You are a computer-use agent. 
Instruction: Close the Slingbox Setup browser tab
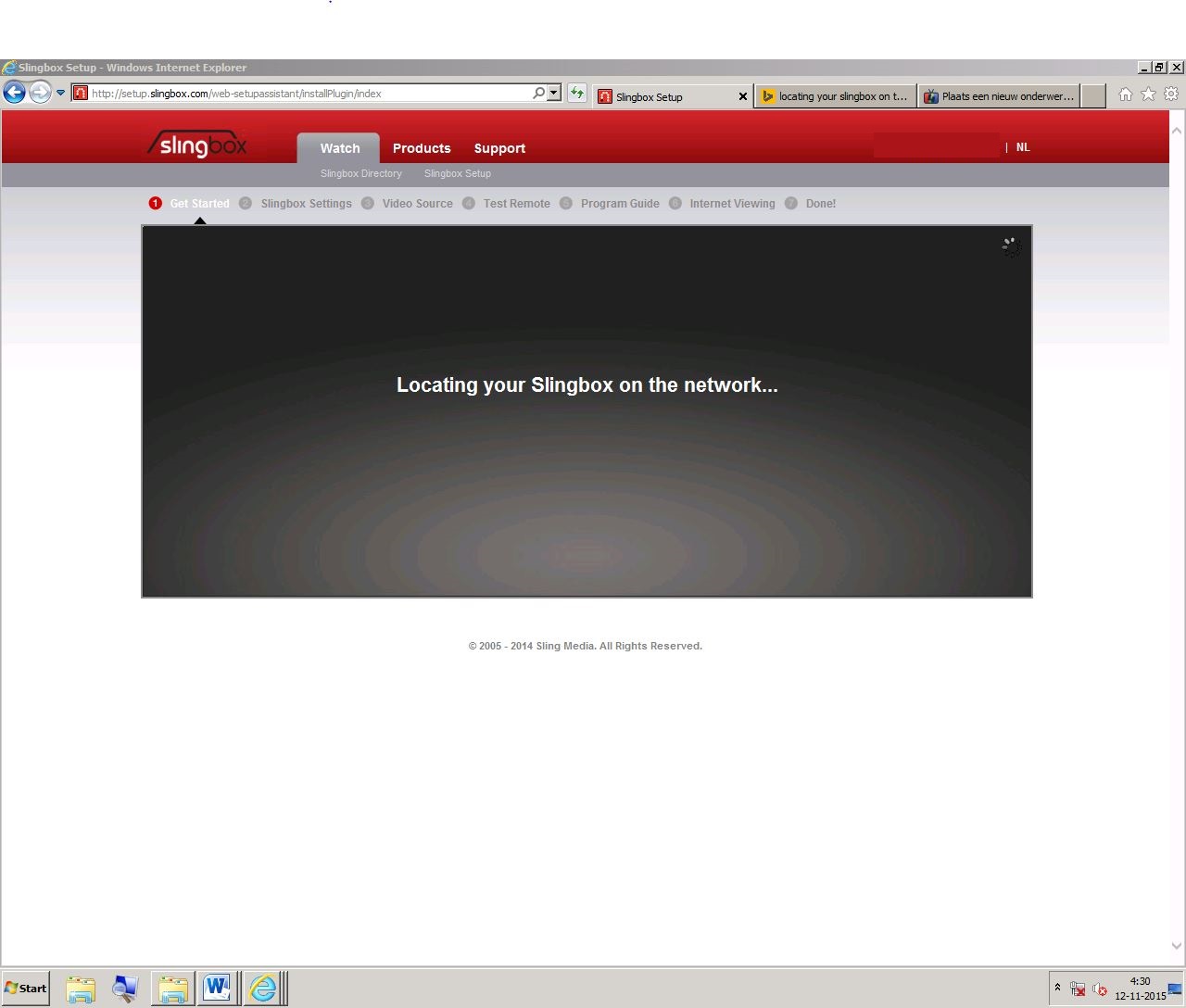(x=742, y=96)
